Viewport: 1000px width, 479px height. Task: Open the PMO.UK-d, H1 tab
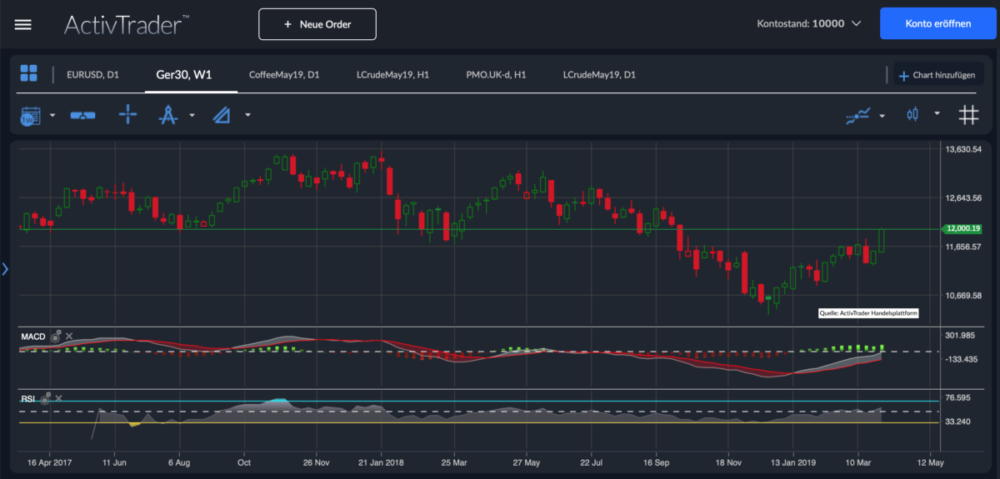point(496,75)
